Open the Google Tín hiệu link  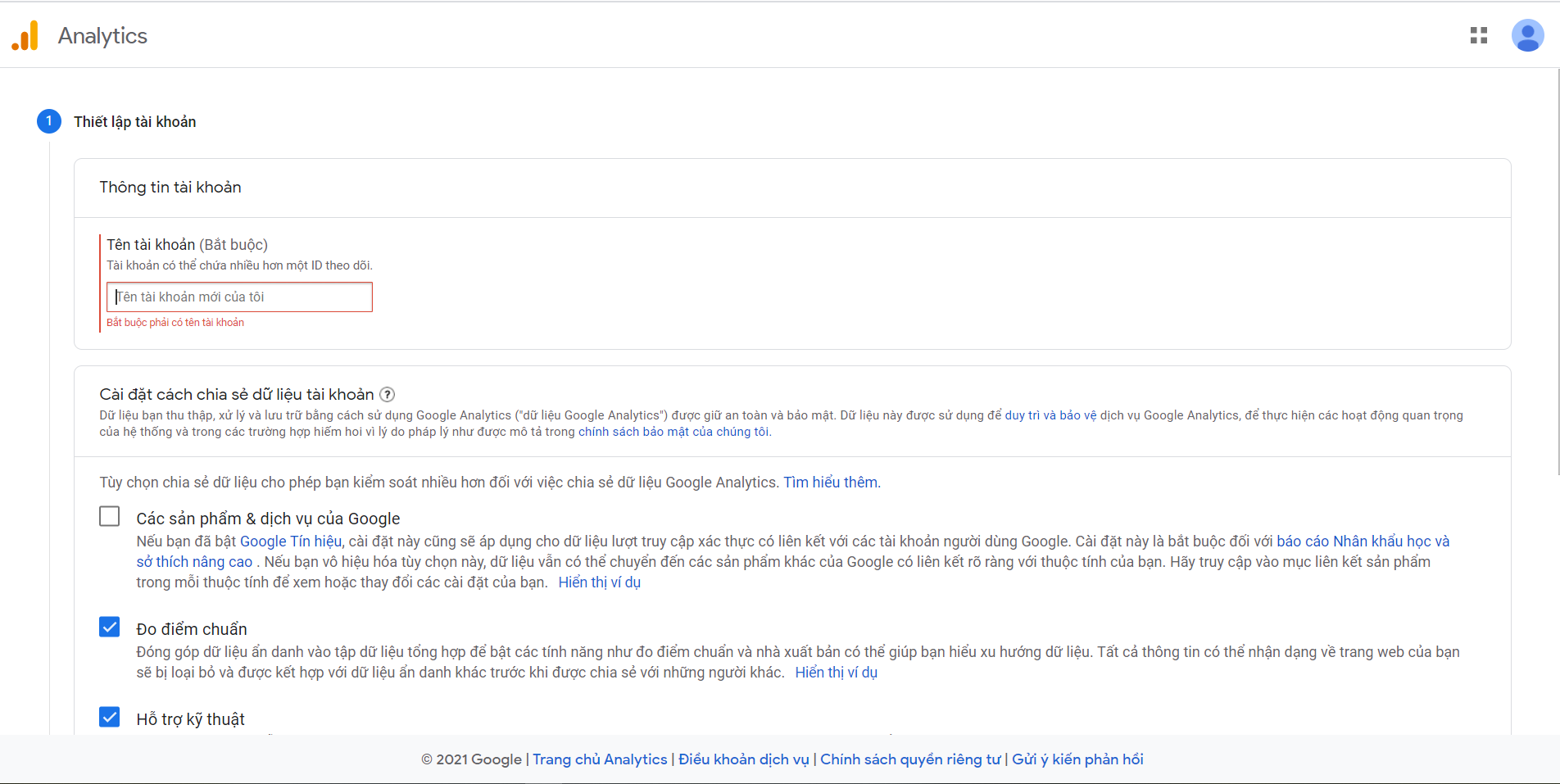291,542
